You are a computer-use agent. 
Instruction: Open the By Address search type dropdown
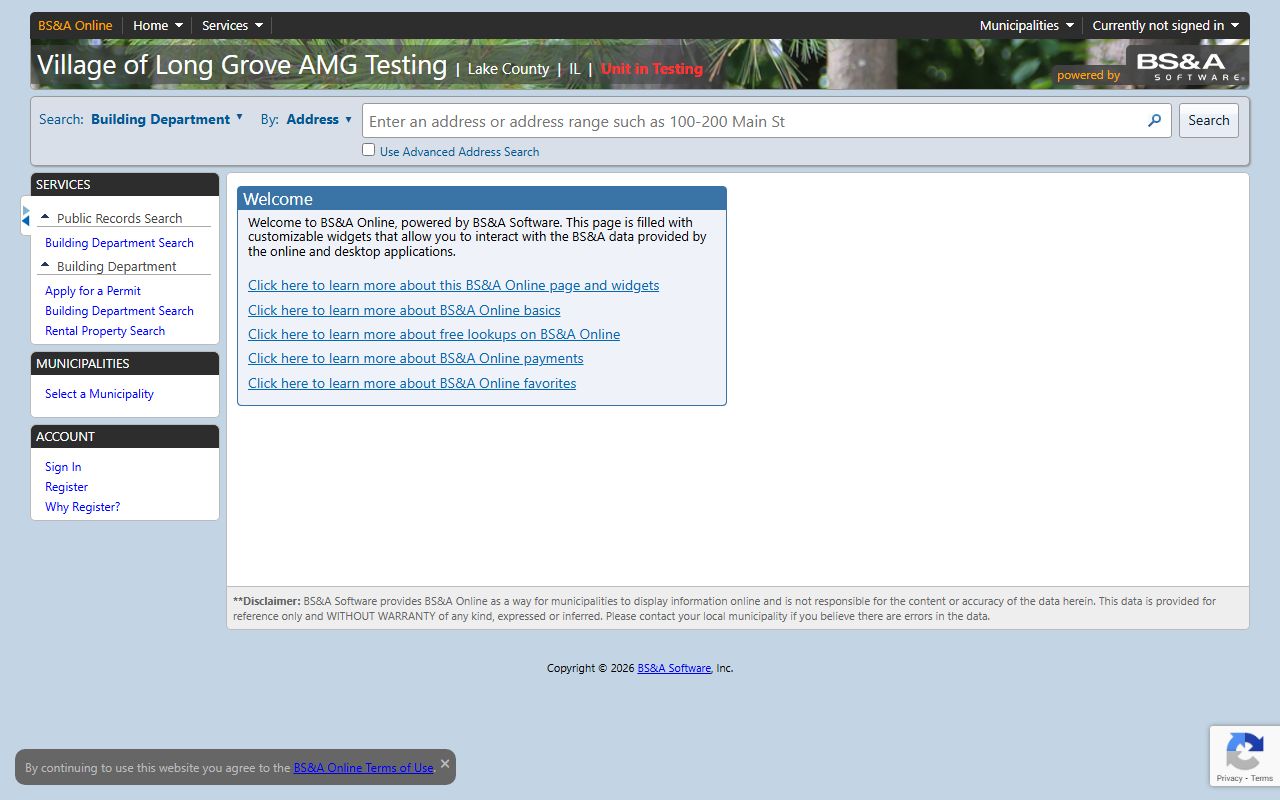coord(319,119)
